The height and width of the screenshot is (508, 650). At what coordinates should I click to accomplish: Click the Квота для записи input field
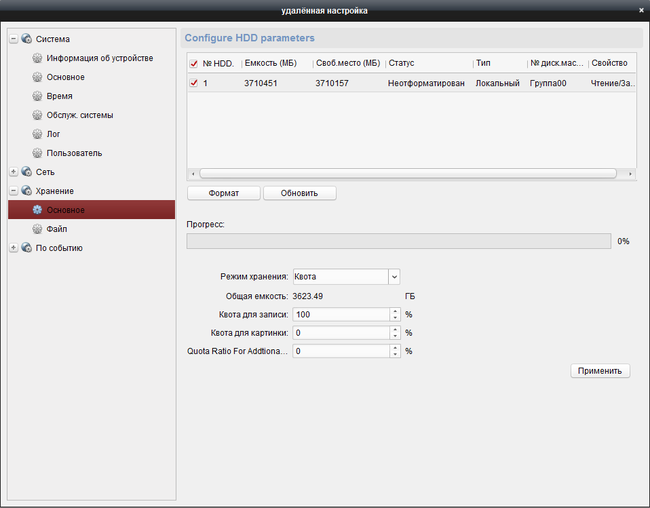(x=340, y=314)
